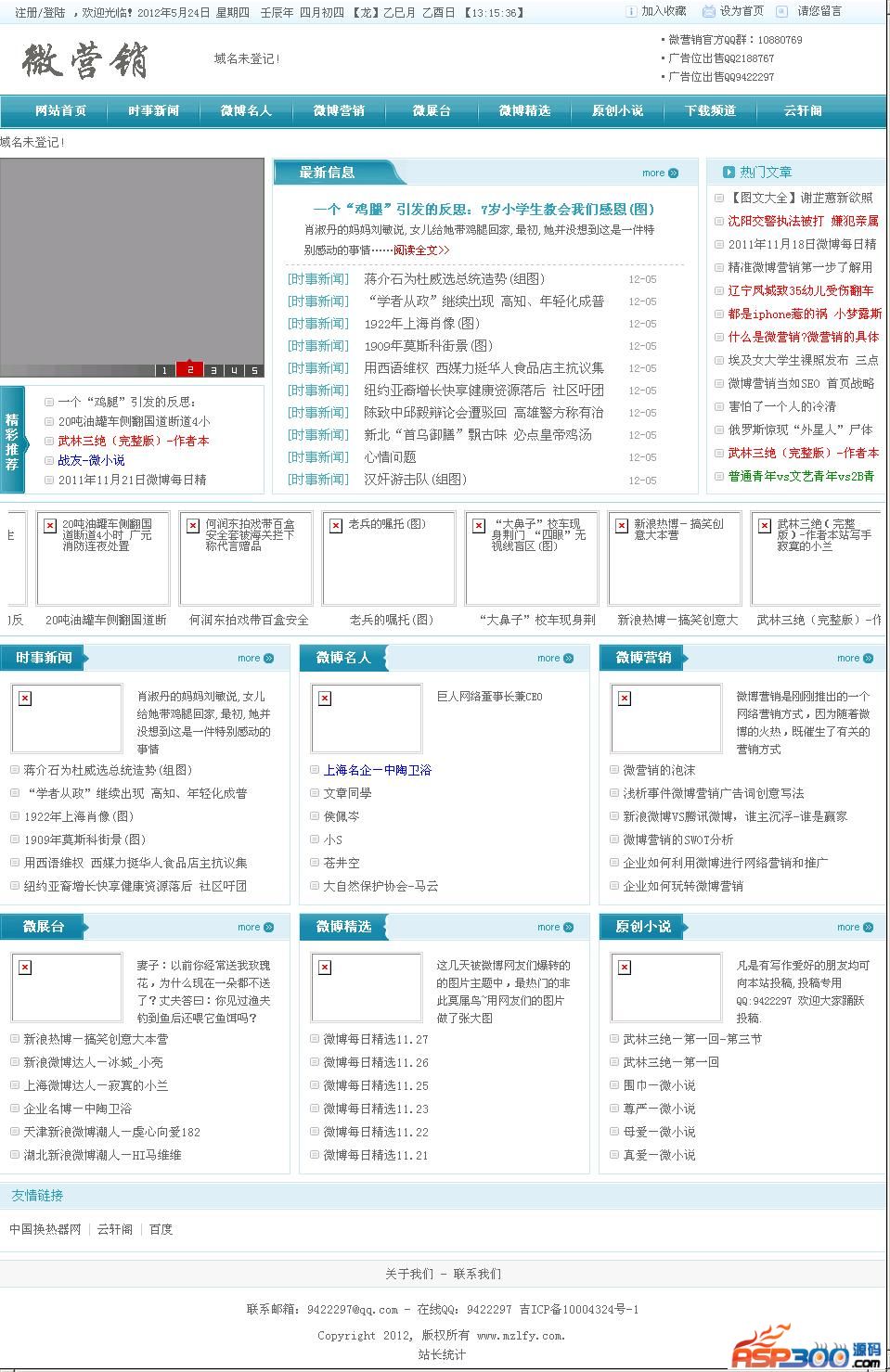This screenshot has height=1372, width=890.
Task: Click the 请您留言 message icon
Action: click(x=782, y=11)
